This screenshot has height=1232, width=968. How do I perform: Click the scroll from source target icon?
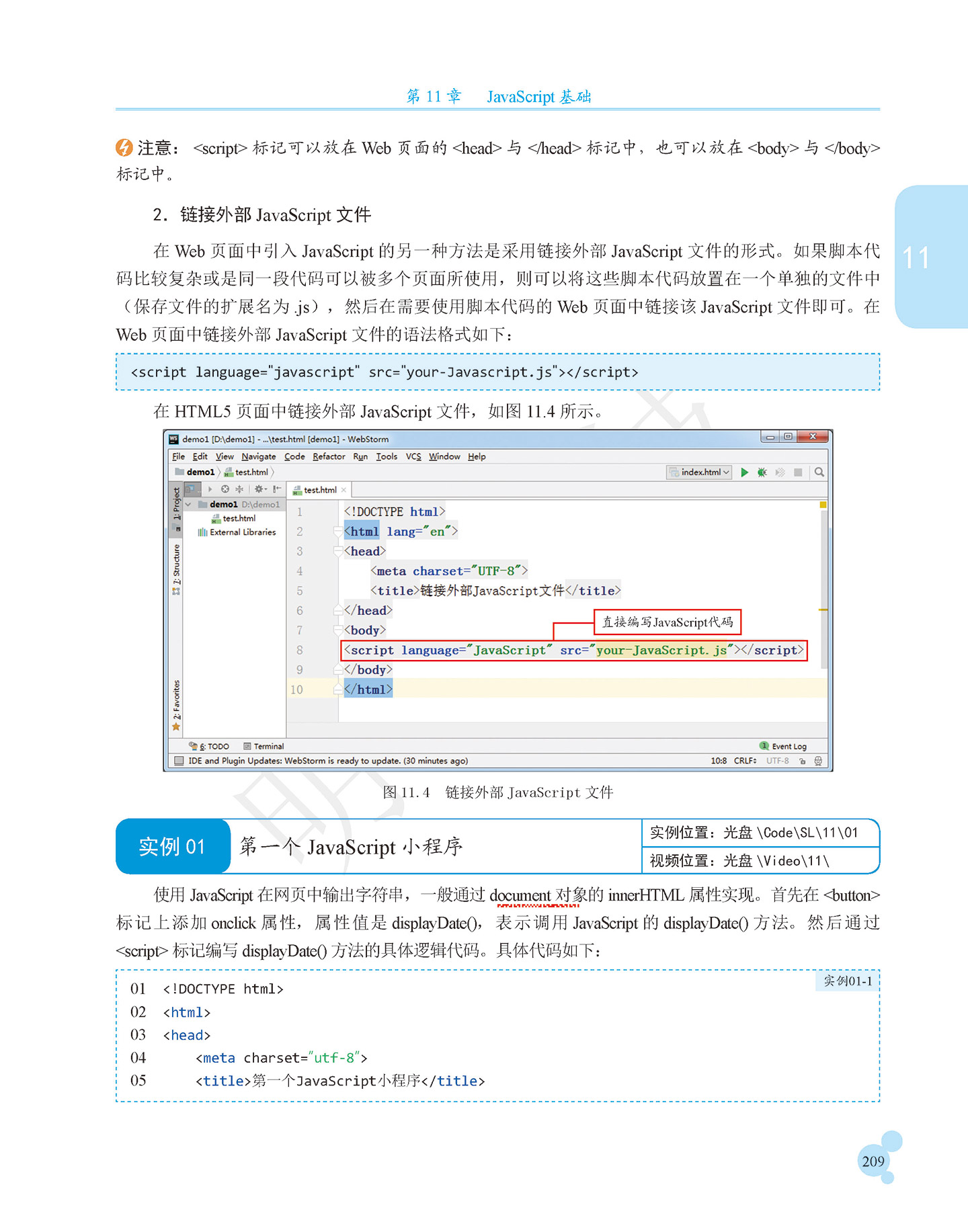[x=225, y=489]
